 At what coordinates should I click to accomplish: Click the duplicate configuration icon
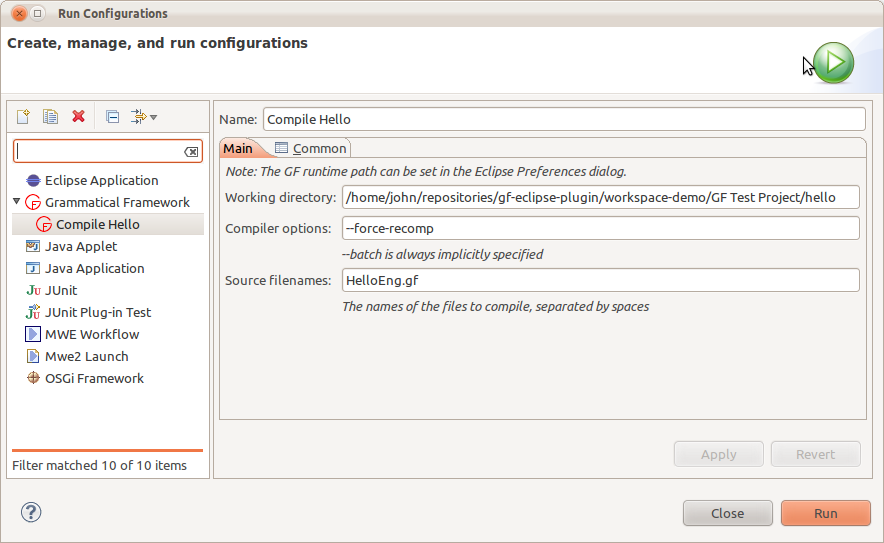pyautogui.click(x=50, y=117)
